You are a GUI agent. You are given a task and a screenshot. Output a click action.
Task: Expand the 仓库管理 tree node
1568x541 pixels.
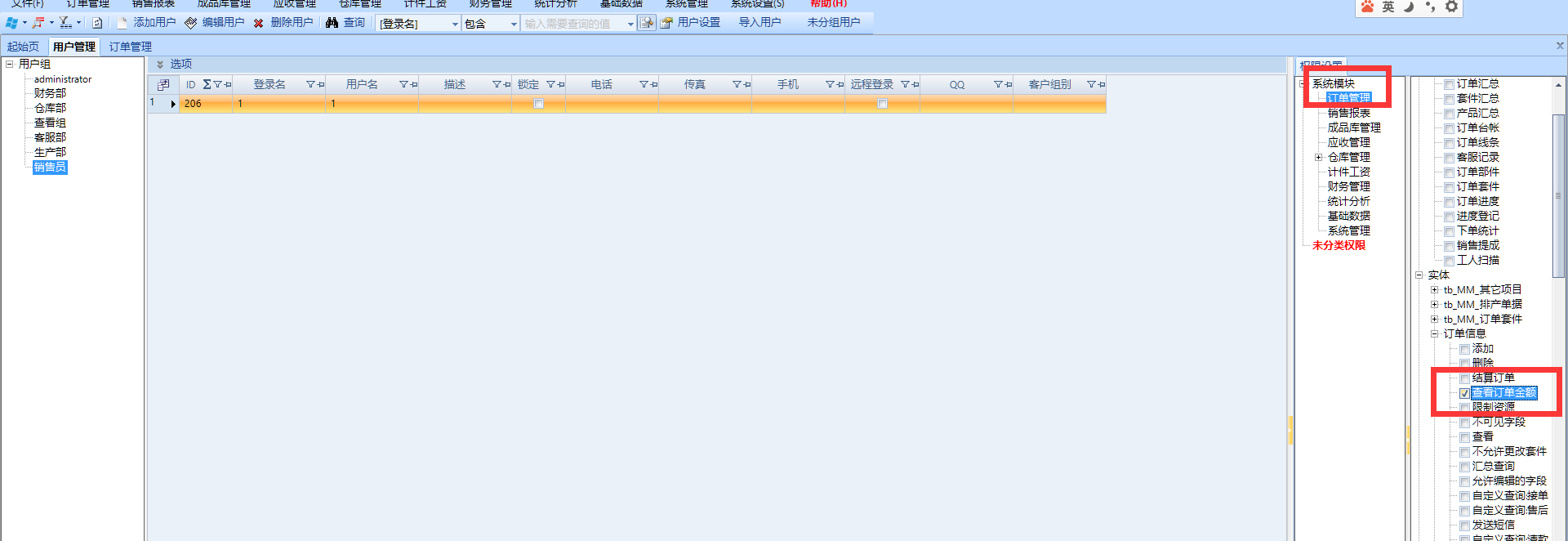(x=1318, y=158)
